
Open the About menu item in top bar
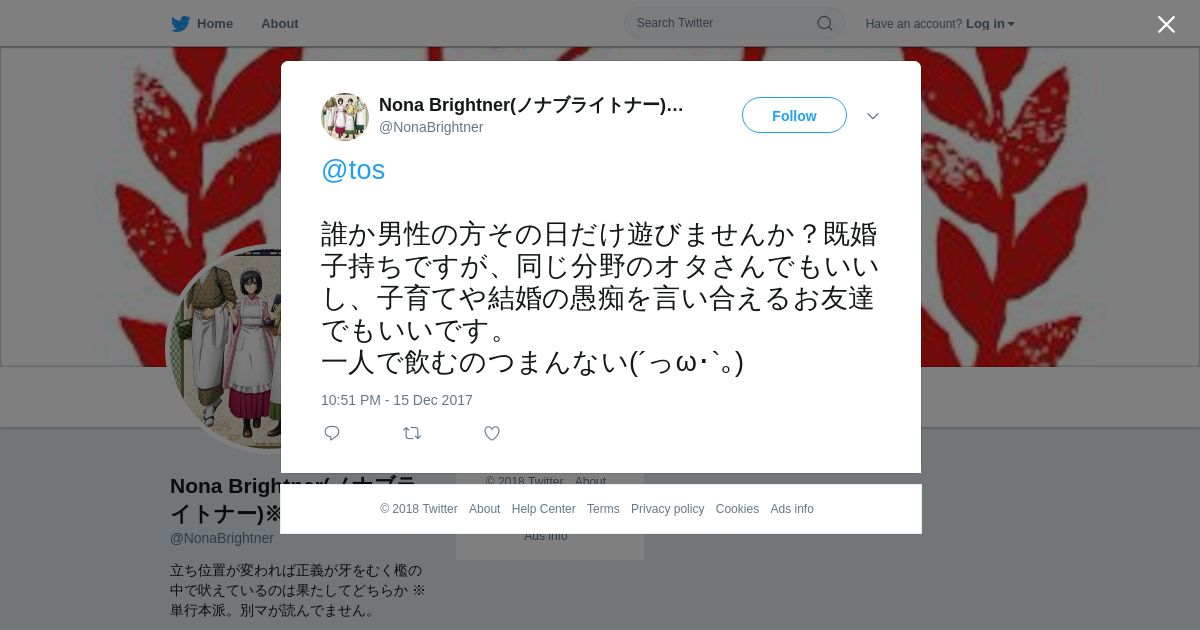pos(280,24)
